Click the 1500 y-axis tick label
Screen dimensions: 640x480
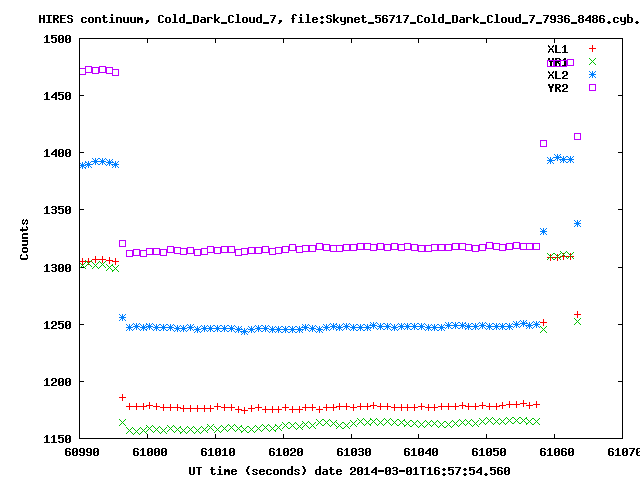click(x=57, y=40)
